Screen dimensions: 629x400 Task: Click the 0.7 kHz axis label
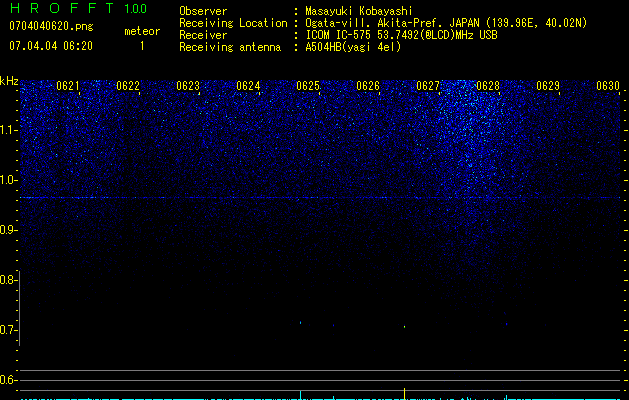9,330
